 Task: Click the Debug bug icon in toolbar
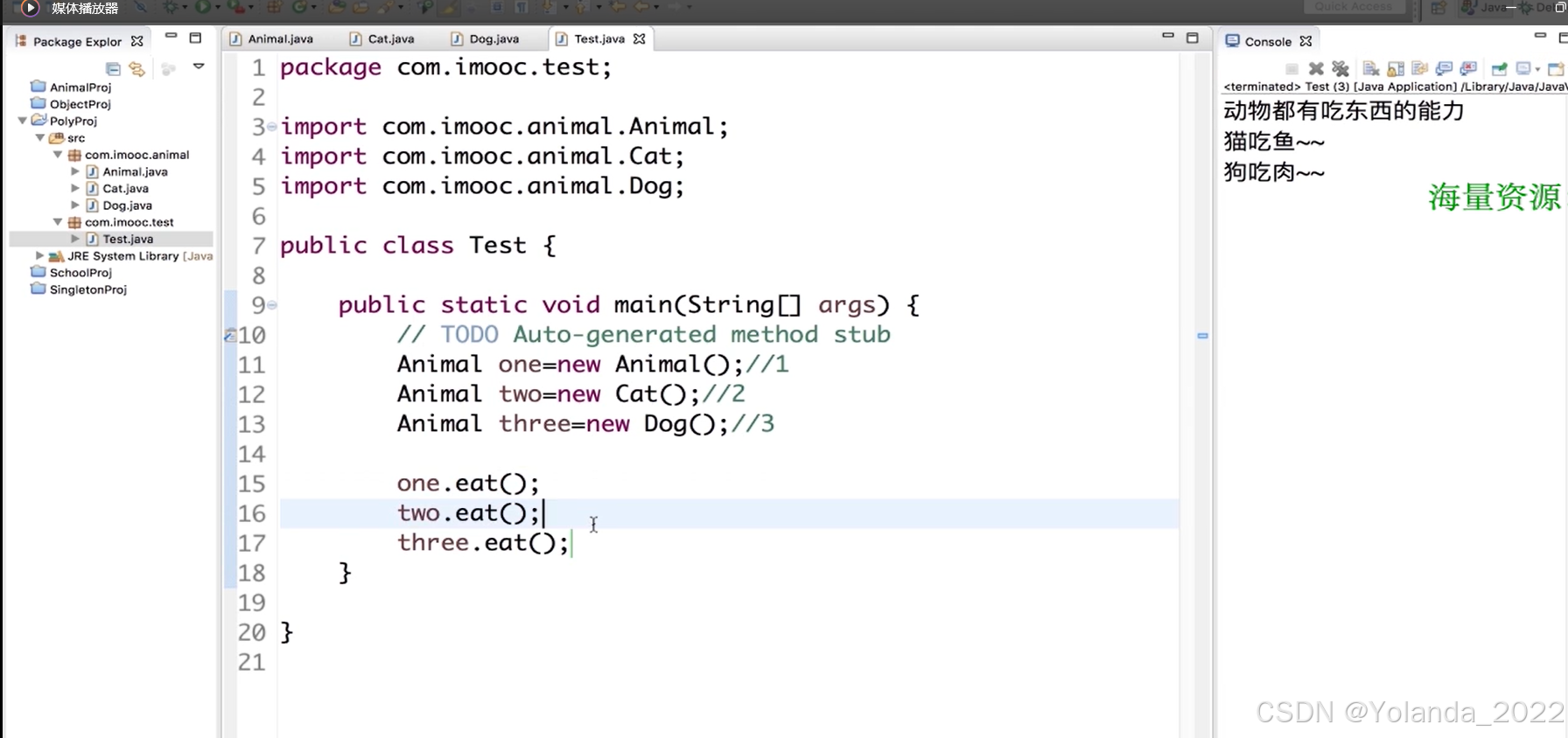[170, 7]
